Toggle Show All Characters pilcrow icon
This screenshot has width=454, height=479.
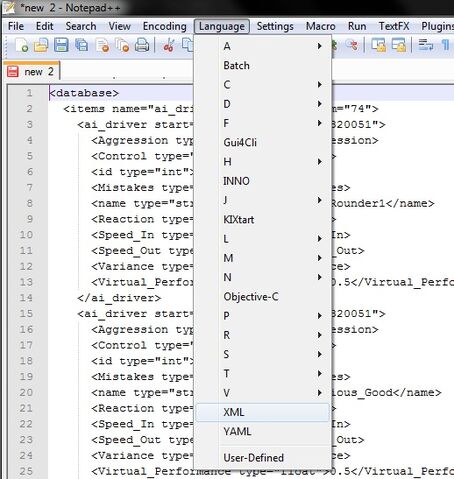[x=446, y=45]
